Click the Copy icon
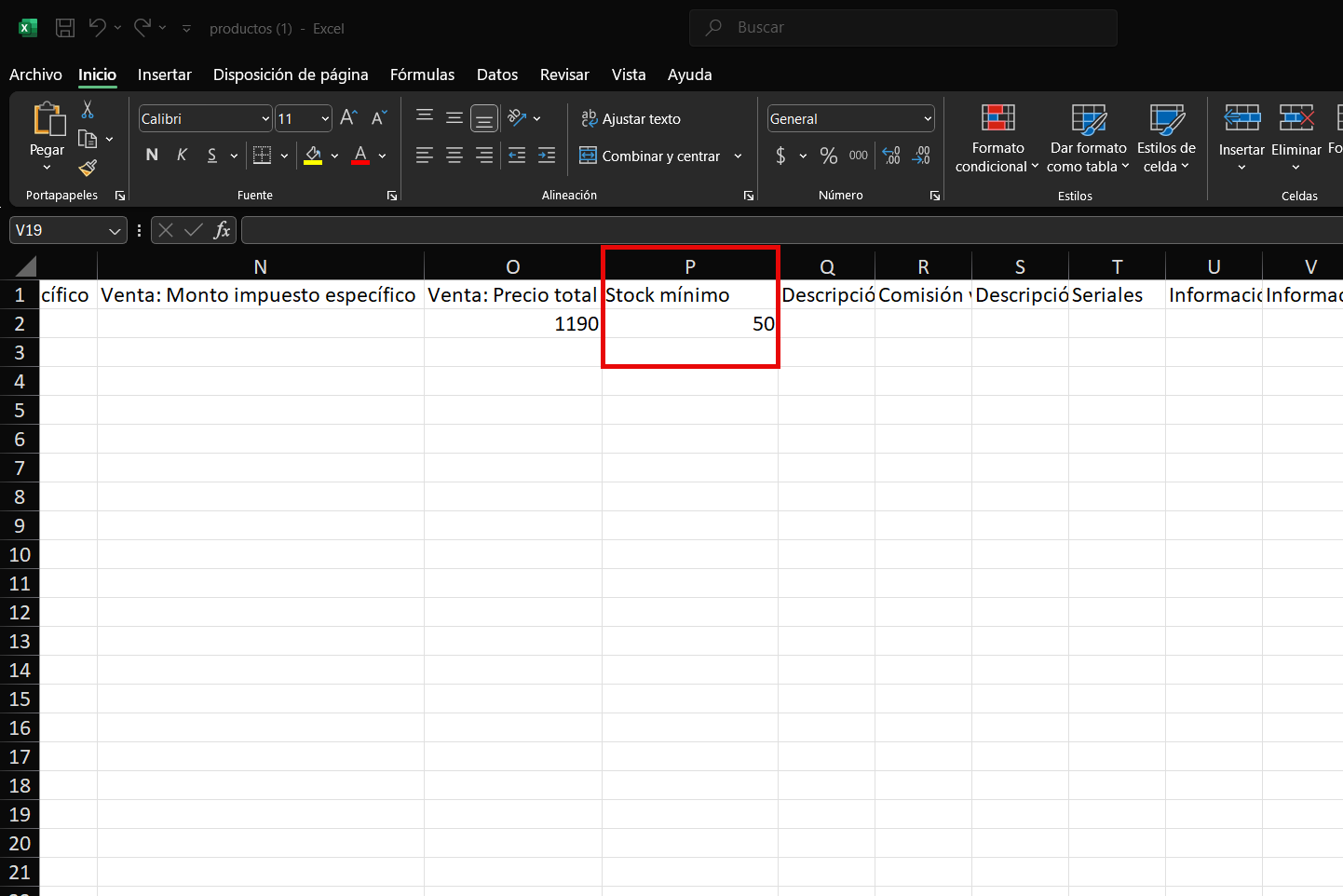 click(x=88, y=139)
